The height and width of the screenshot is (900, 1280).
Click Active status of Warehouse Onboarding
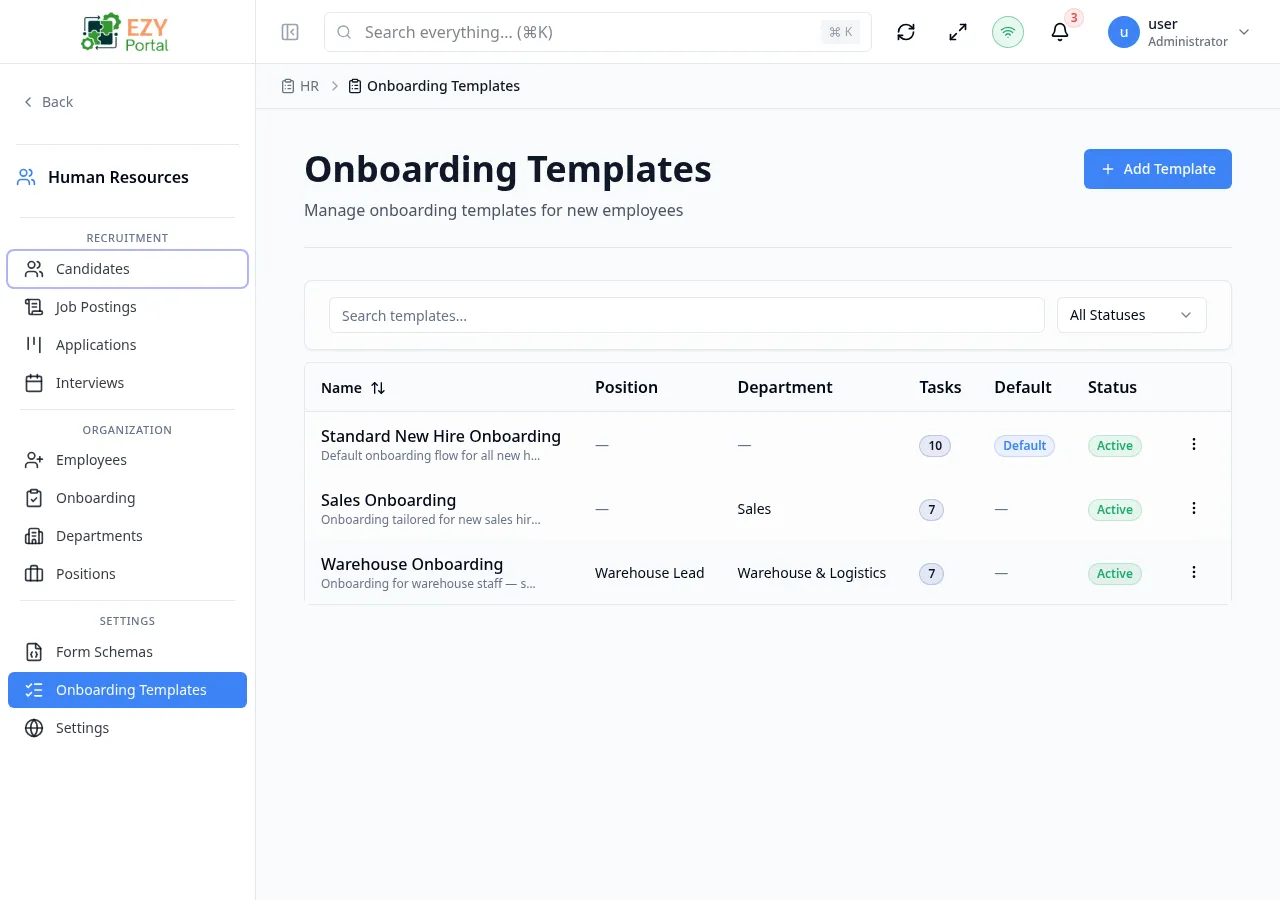(x=1114, y=574)
